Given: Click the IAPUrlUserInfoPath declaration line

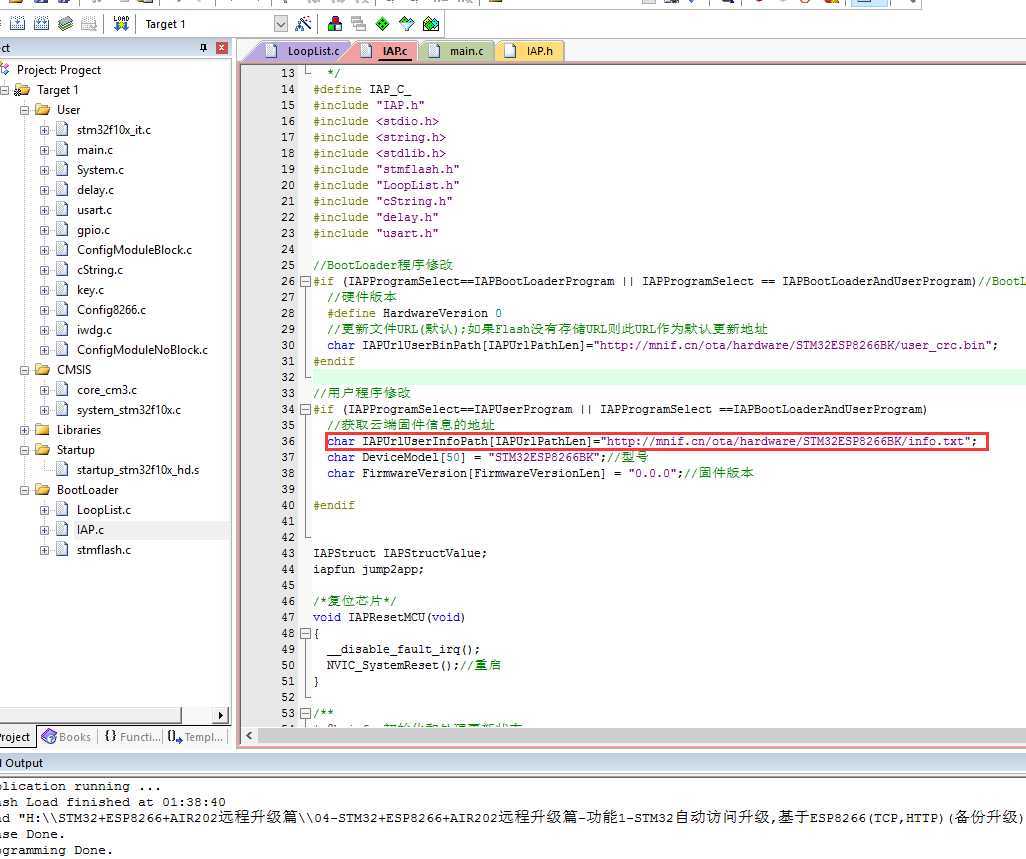Looking at the screenshot, I should click(x=652, y=442).
